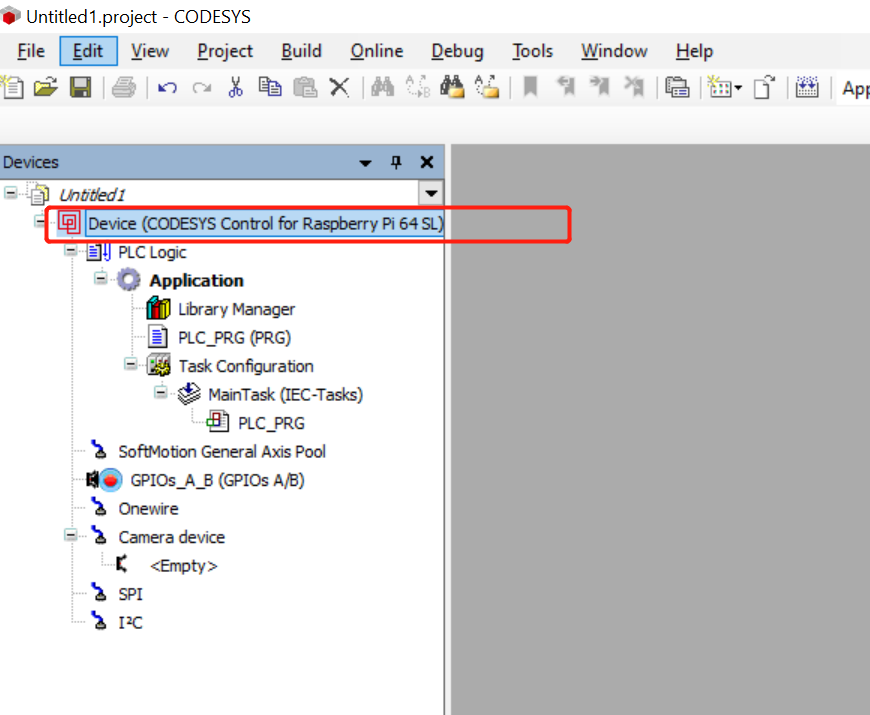
Task: Go to next bookmark icon
Action: 600,87
